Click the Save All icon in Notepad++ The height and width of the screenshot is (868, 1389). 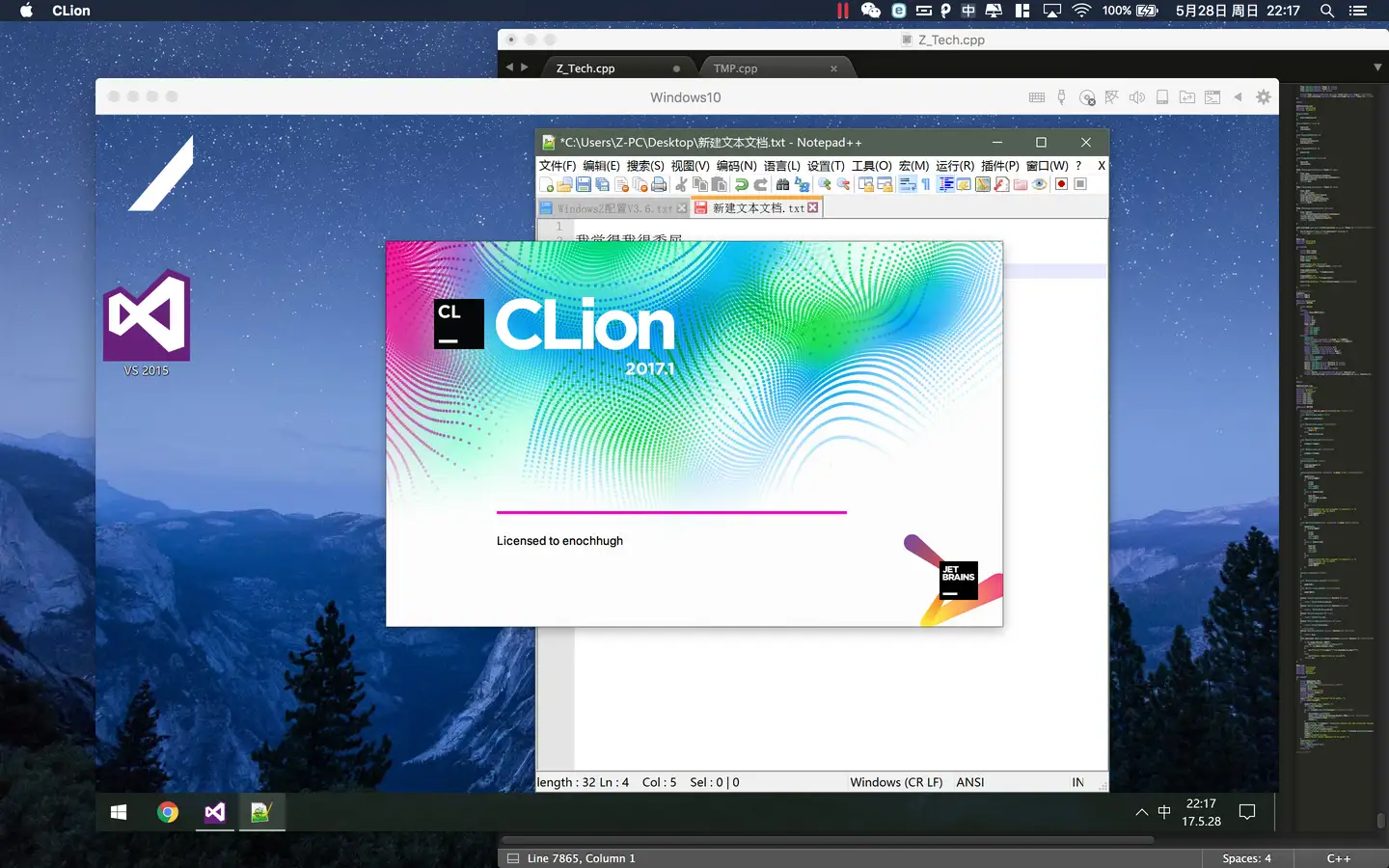(x=602, y=184)
